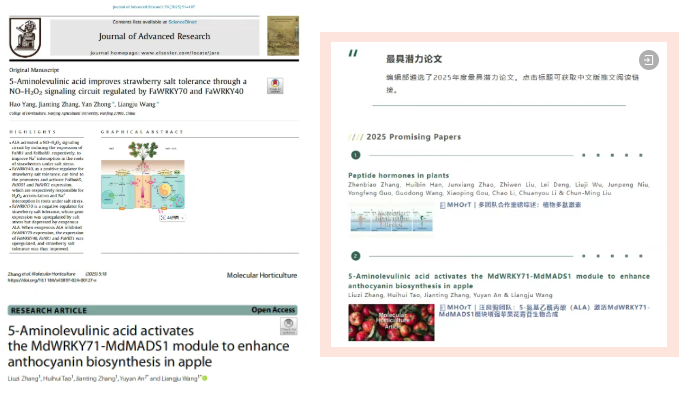Screen dimensions: 683x394
Task: Click the number 2 circle marker
Action: tap(355, 256)
